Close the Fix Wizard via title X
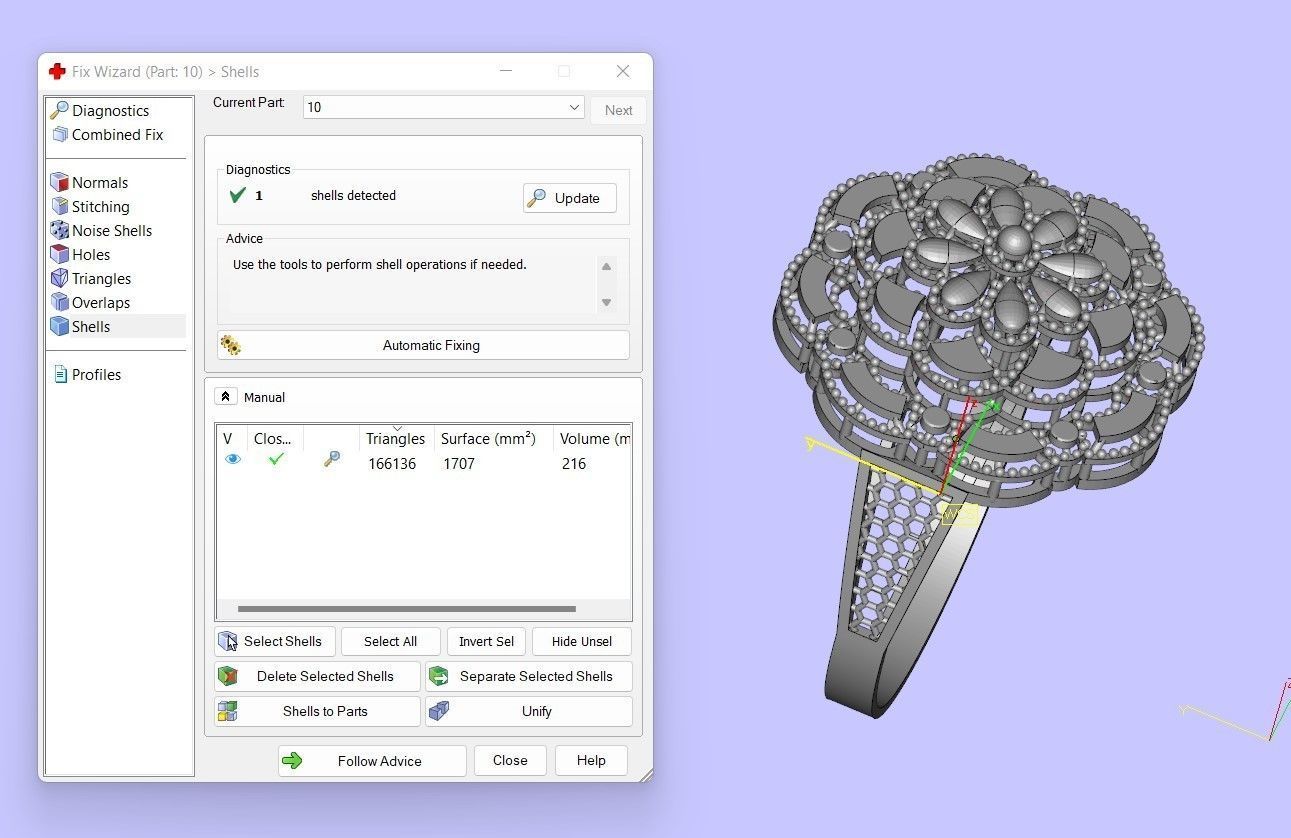This screenshot has width=1291, height=838. pos(623,72)
